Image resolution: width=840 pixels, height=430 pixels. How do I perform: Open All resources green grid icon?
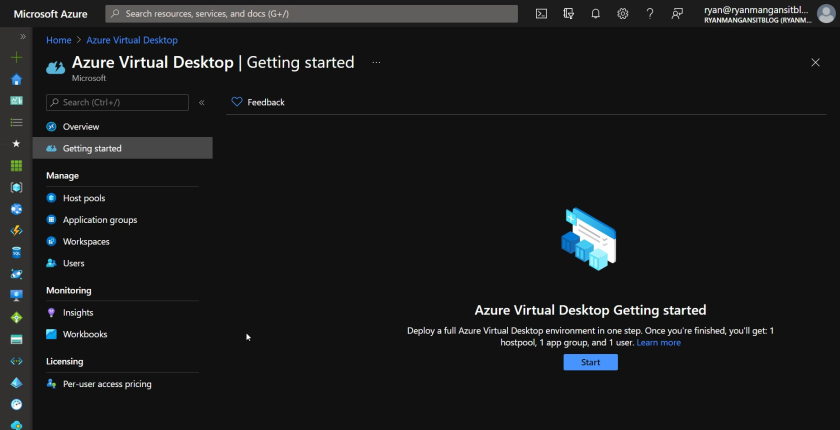[x=17, y=165]
